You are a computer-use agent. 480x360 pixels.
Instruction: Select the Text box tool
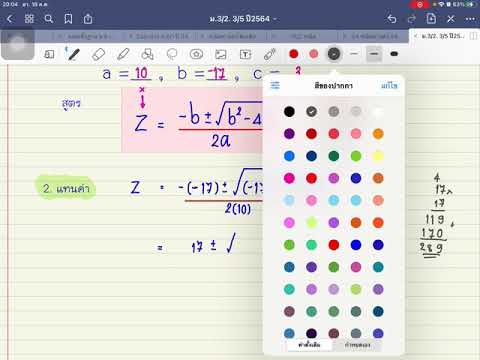tap(245, 54)
